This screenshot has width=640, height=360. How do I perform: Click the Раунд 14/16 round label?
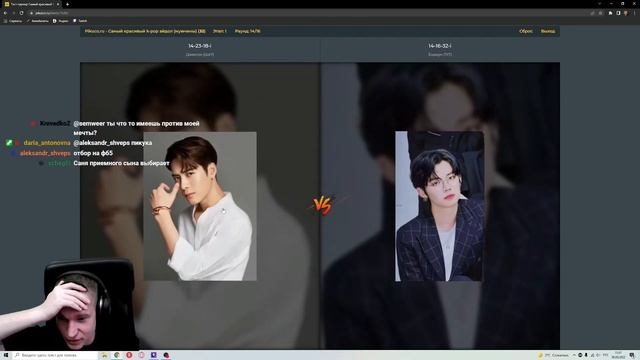(x=247, y=31)
